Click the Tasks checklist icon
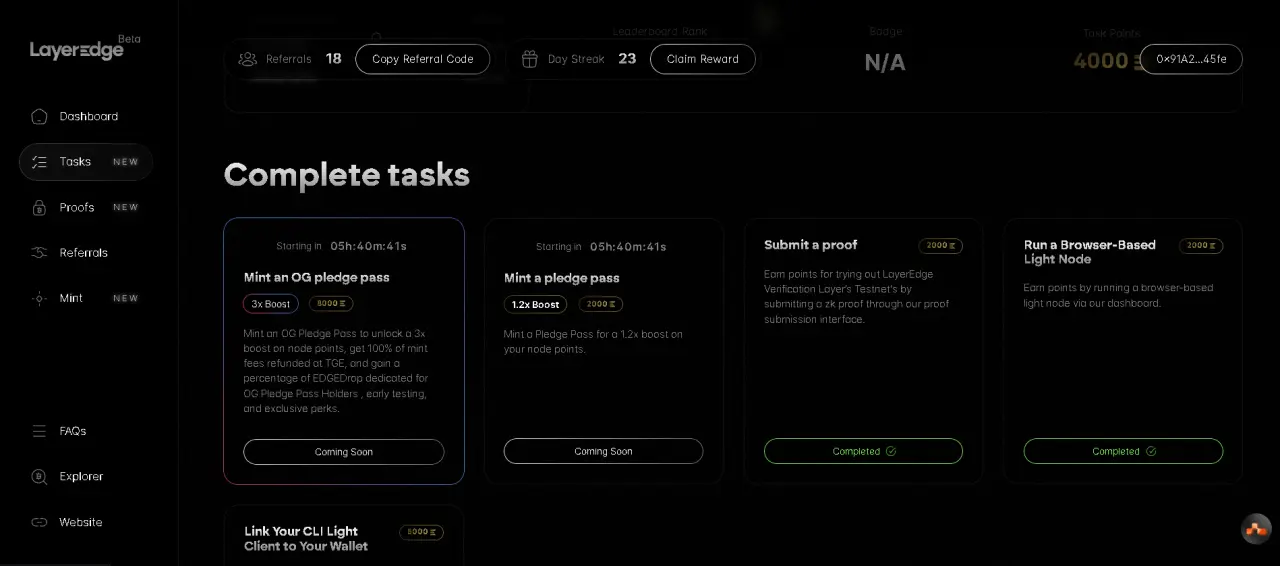Image resolution: width=1280 pixels, height=566 pixels. click(39, 162)
